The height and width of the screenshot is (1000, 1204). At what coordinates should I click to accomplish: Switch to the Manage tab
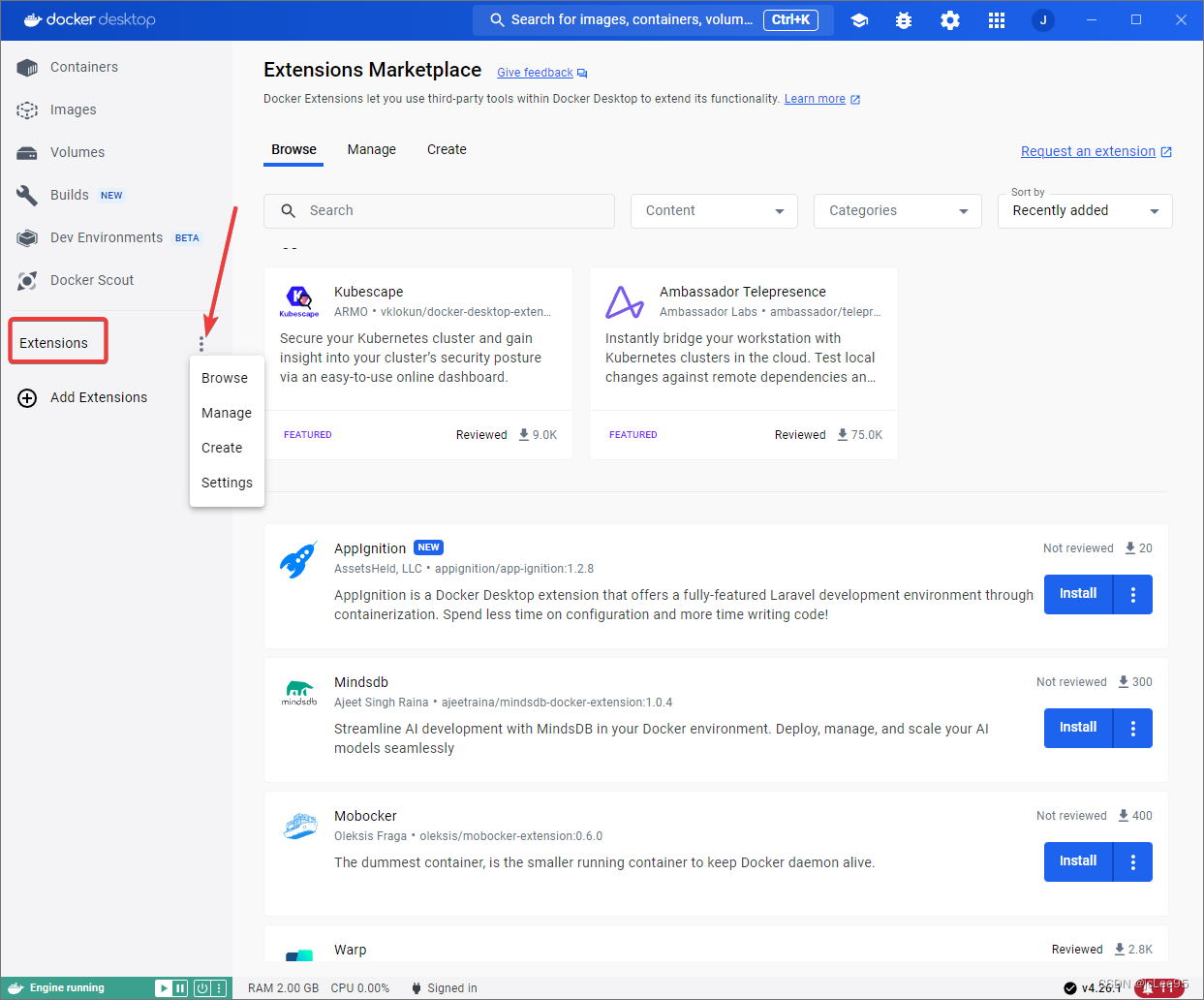coord(372,149)
